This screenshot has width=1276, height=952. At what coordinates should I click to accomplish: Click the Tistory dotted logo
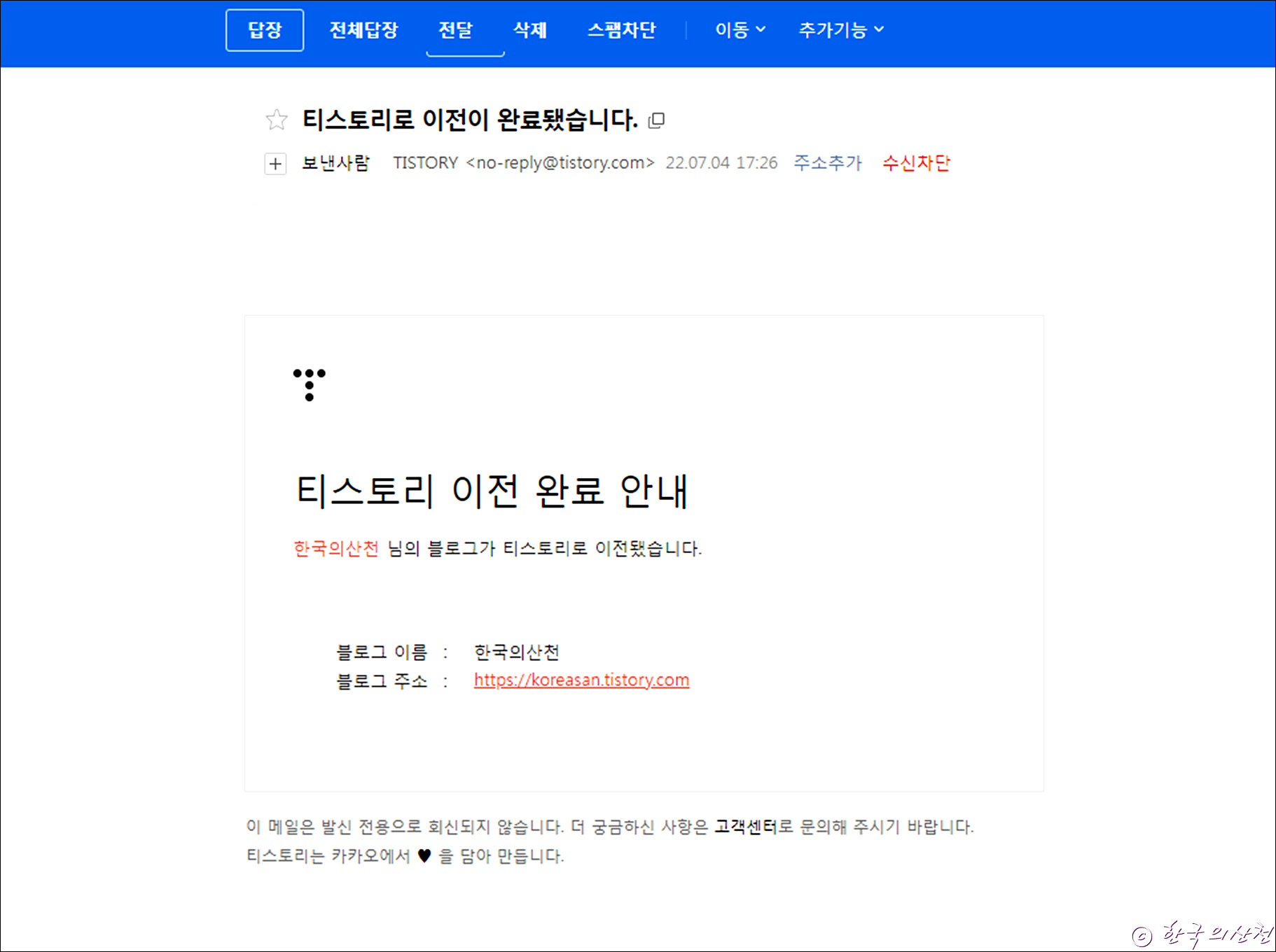[x=310, y=385]
